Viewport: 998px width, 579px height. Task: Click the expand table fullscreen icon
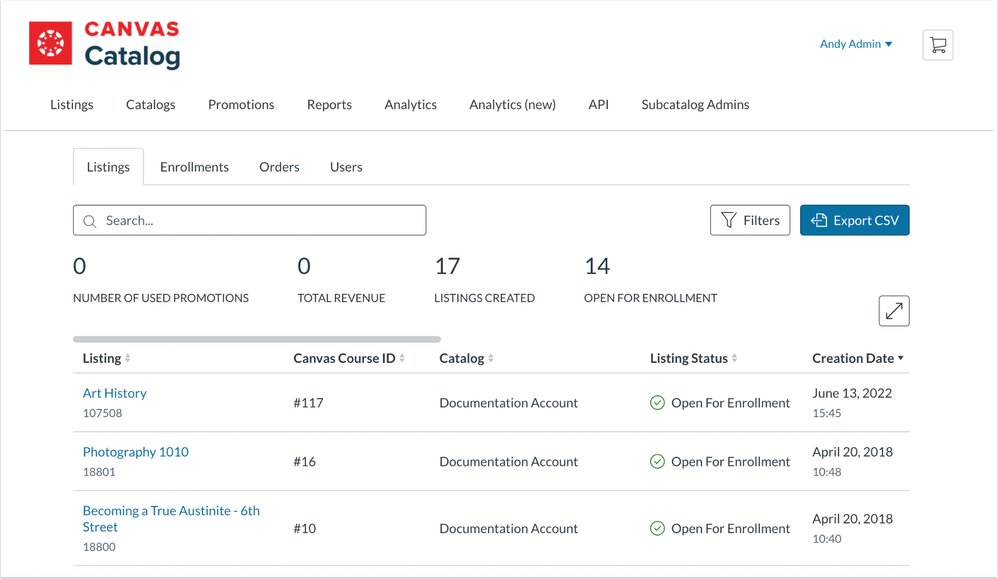pyautogui.click(x=893, y=311)
